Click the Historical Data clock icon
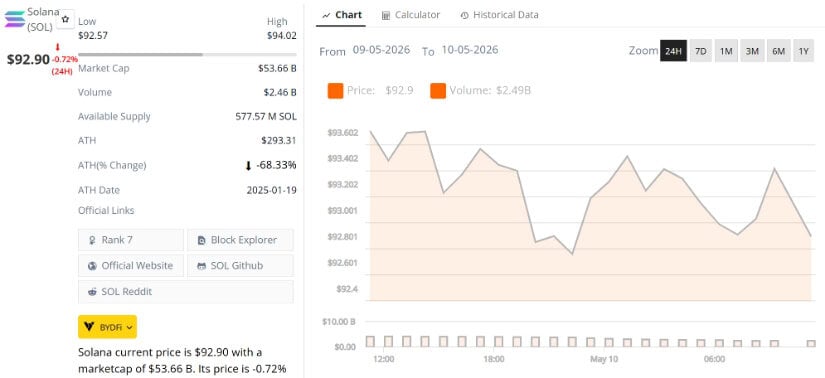Image resolution: width=825 pixels, height=378 pixels. (464, 15)
